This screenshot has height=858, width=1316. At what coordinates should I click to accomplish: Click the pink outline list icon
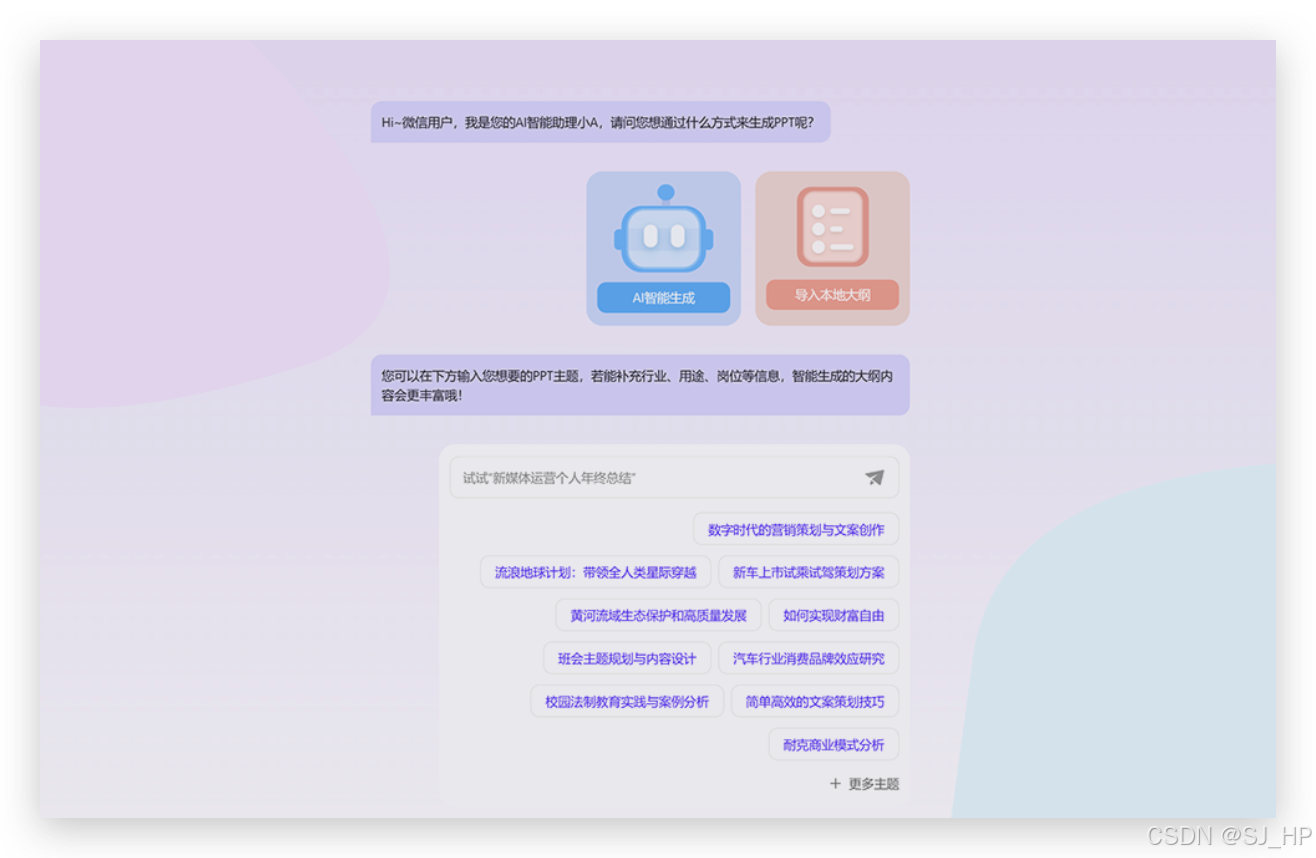(832, 227)
